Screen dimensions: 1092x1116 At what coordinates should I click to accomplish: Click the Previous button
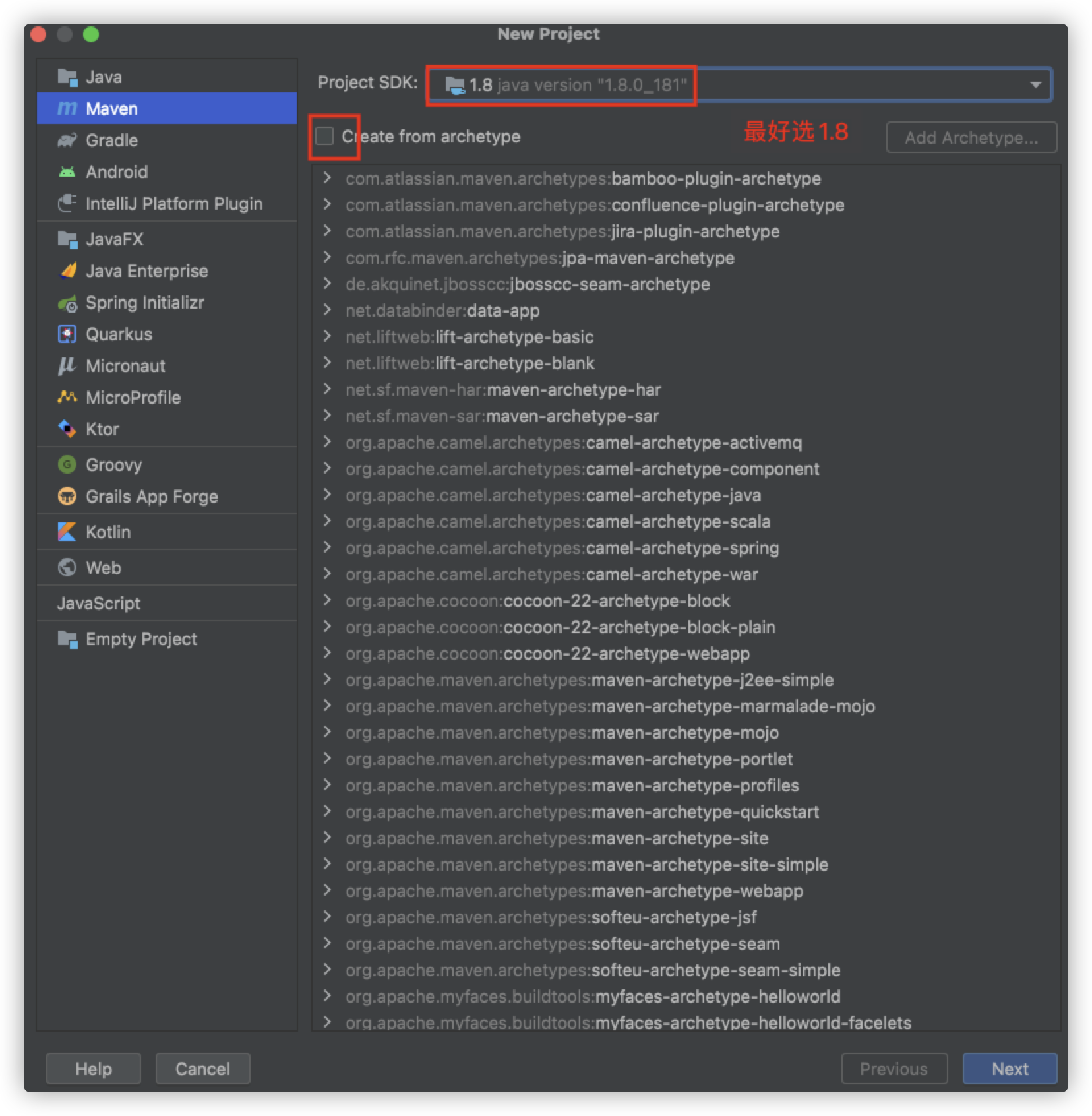coord(894,1069)
